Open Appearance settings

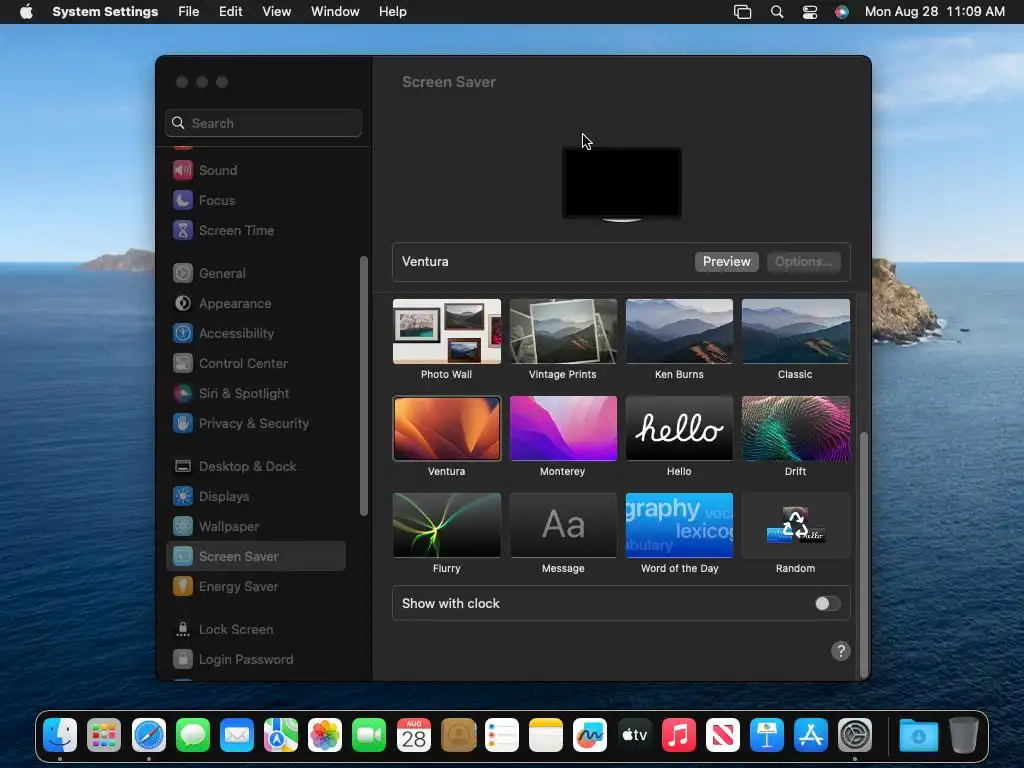click(255, 304)
